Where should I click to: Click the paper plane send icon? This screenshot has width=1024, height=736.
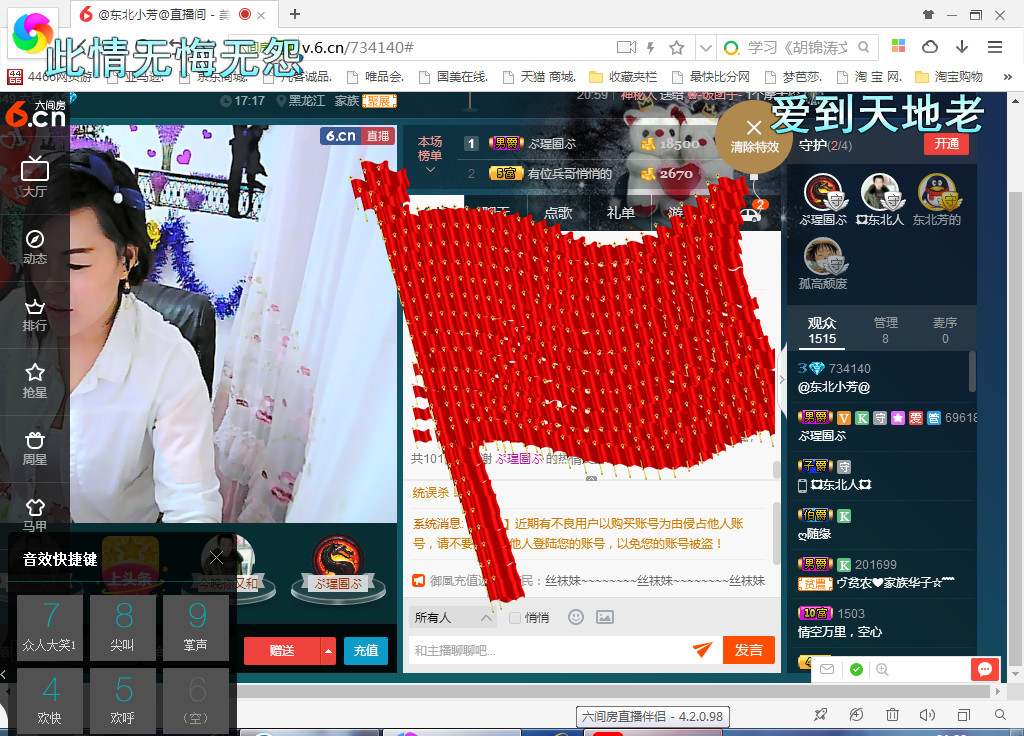click(703, 649)
